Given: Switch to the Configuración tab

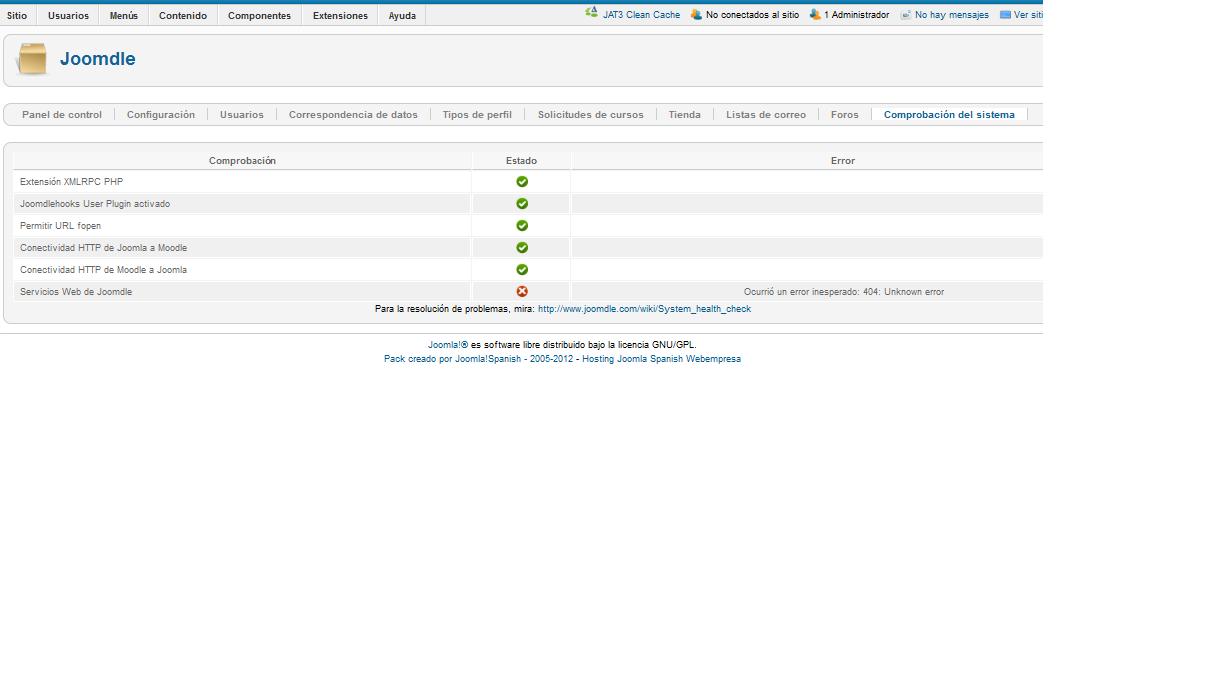Looking at the screenshot, I should 161,115.
